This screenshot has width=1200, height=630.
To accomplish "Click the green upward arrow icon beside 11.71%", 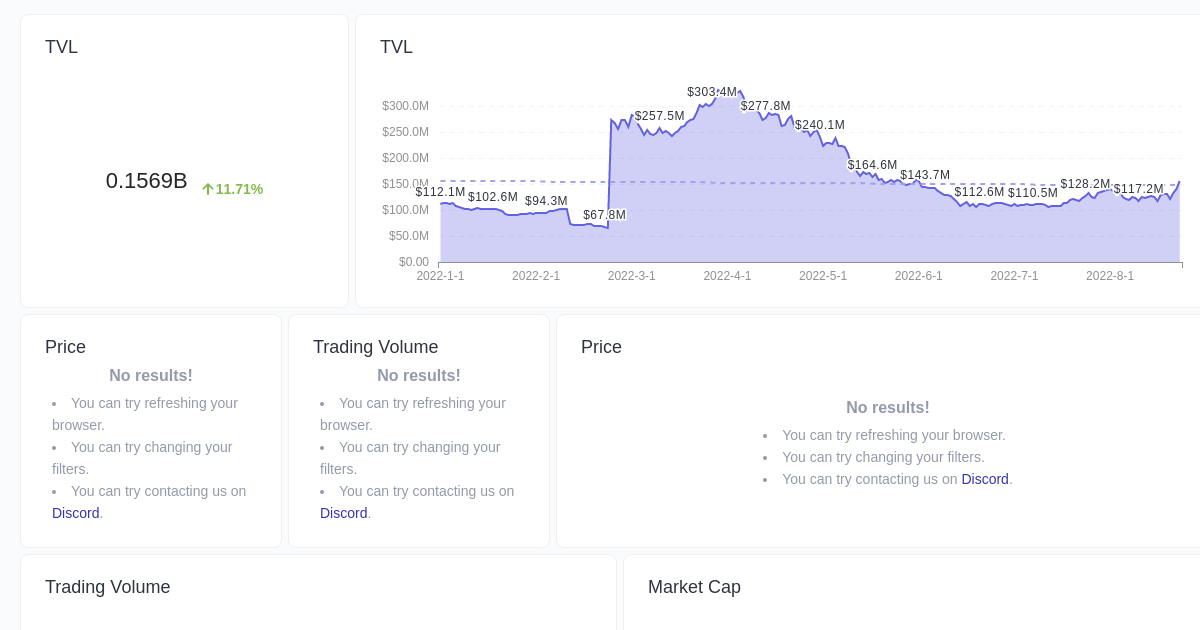I will click(209, 189).
